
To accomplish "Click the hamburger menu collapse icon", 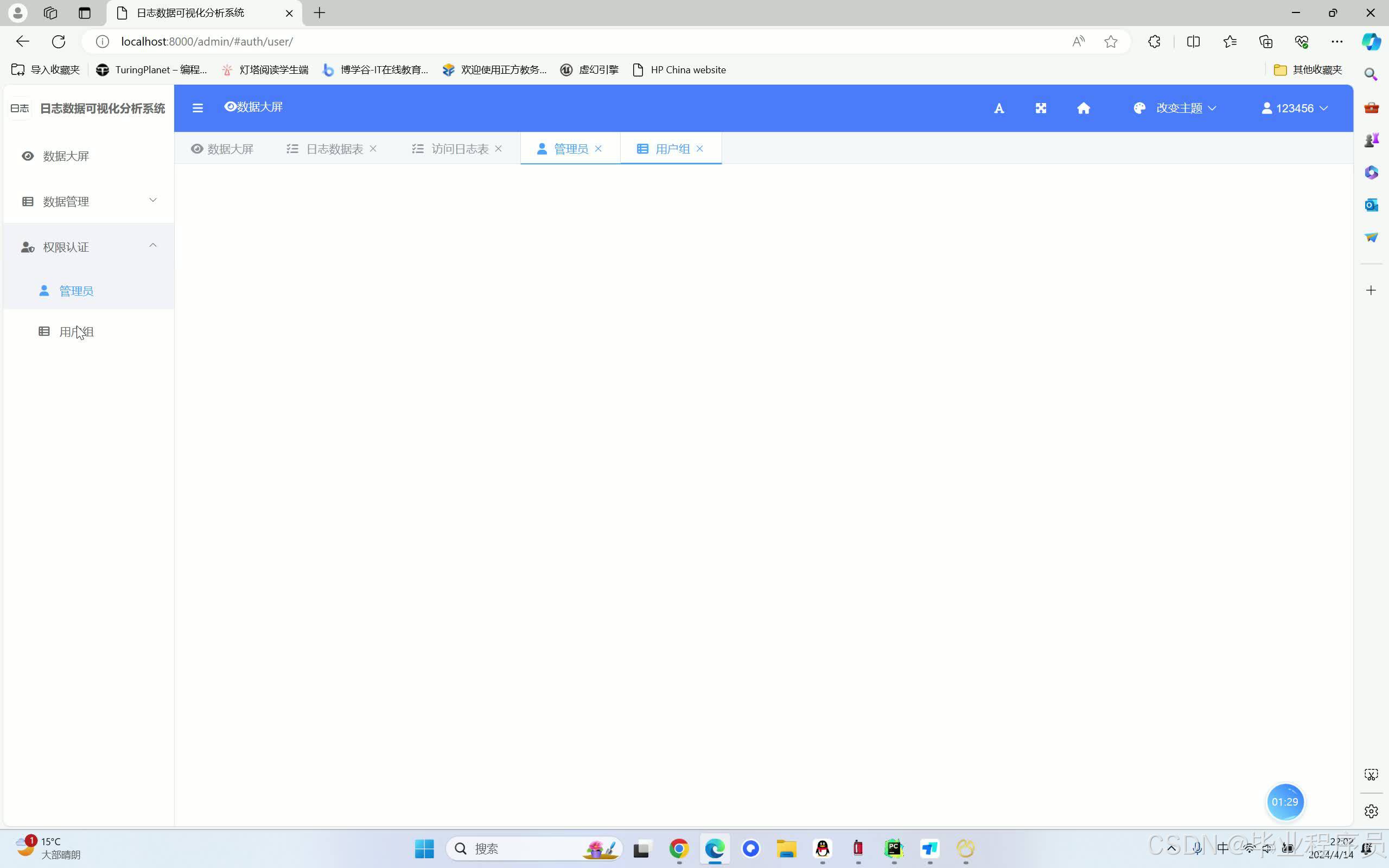I will coord(197,108).
